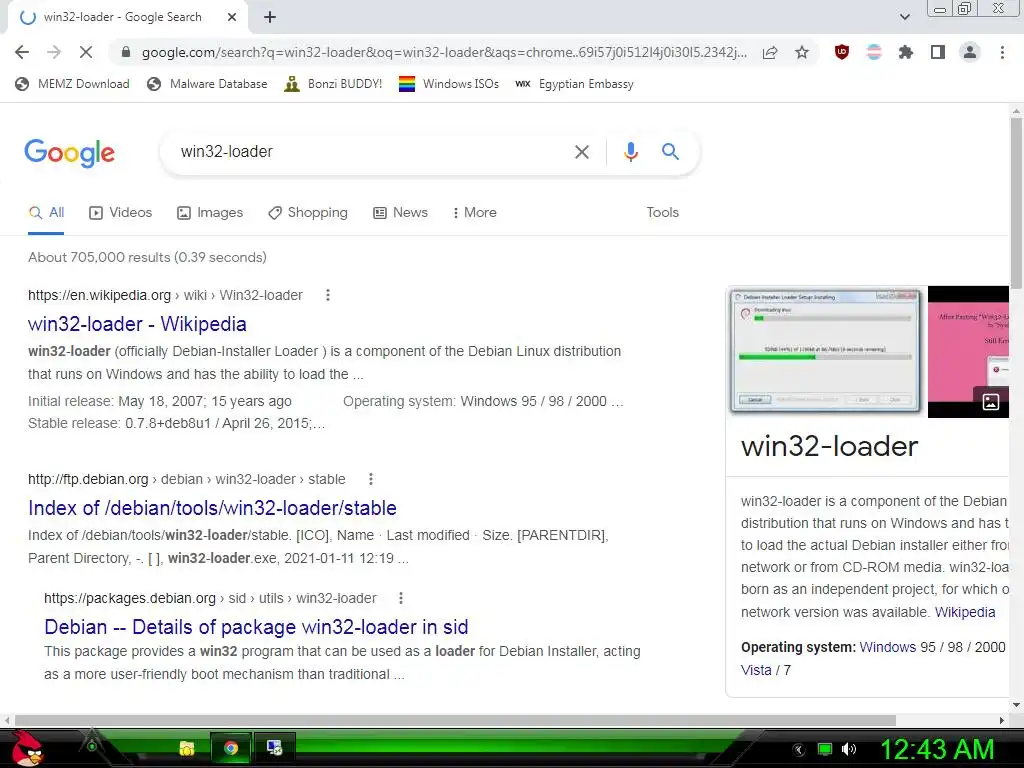Click the vertical scrollbar thumb
This screenshot has height=768, width=1024.
pyautogui.click(x=1016, y=202)
